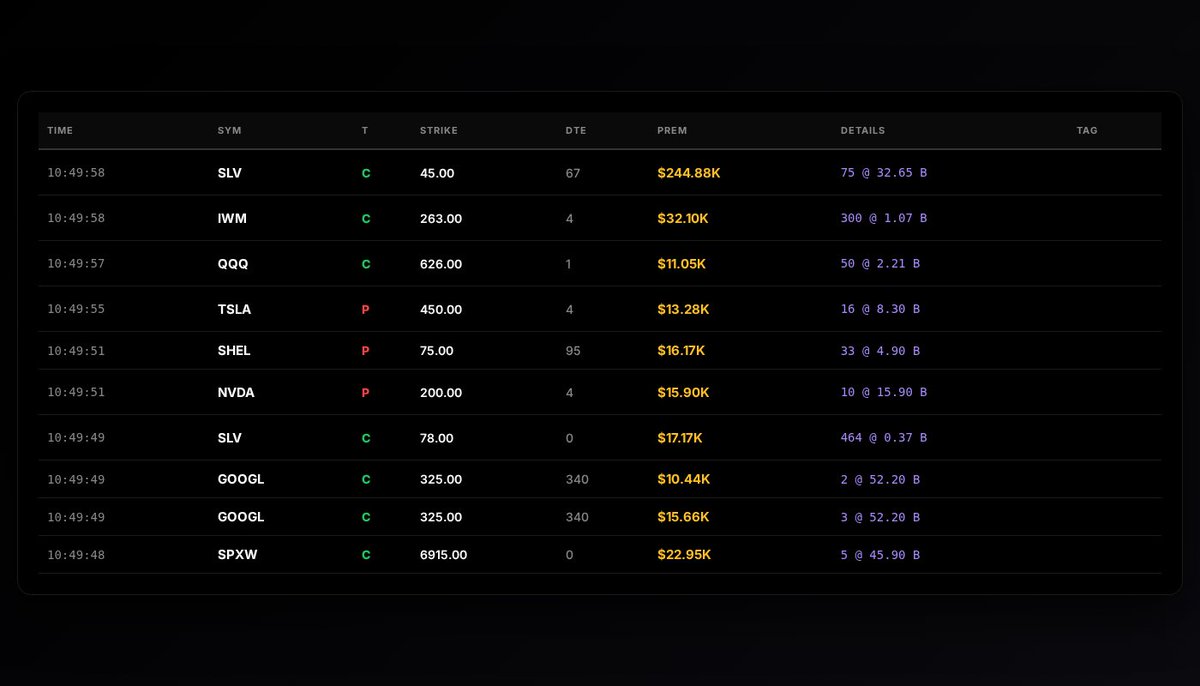Click strike 45.00 in SLV row
This screenshot has width=1200, height=686.
tap(437, 173)
